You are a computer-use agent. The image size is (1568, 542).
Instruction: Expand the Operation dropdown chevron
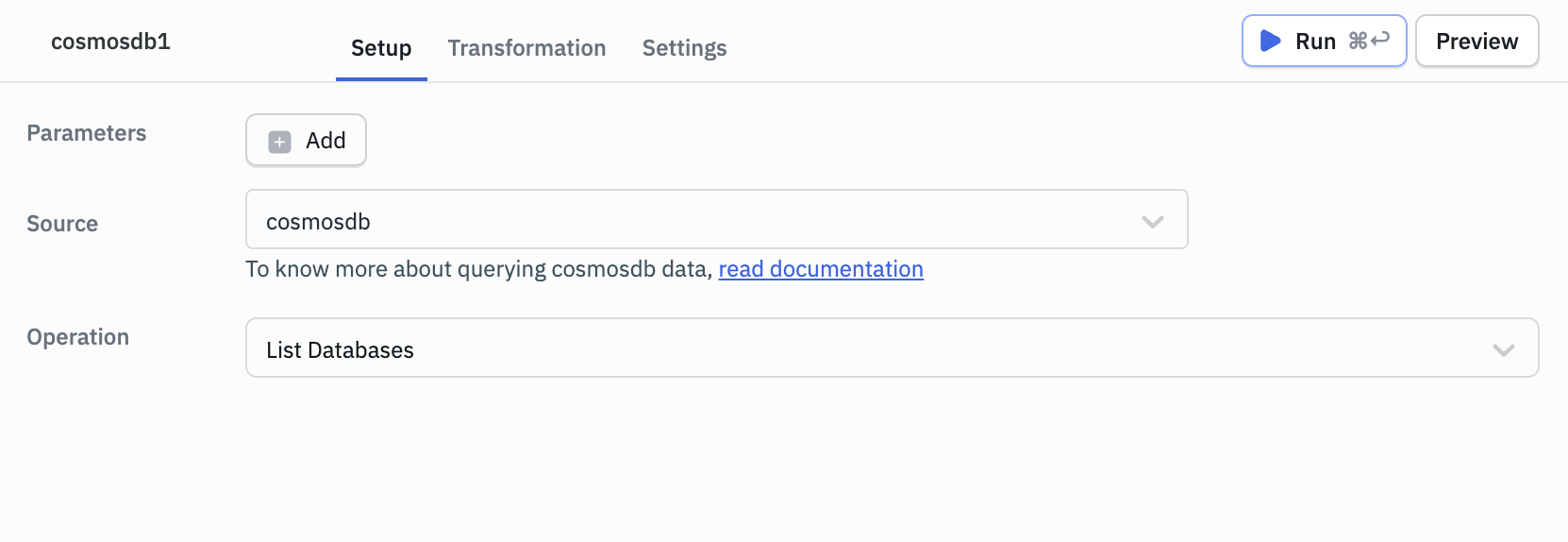(x=1503, y=350)
